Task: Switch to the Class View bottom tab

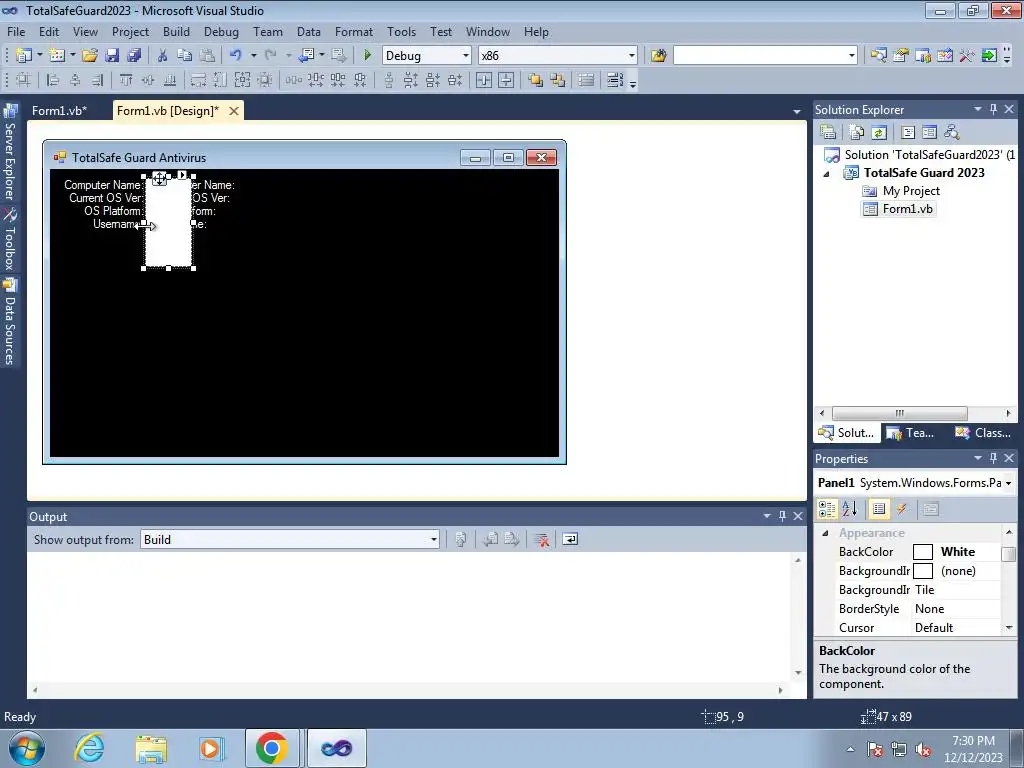Action: tap(983, 433)
